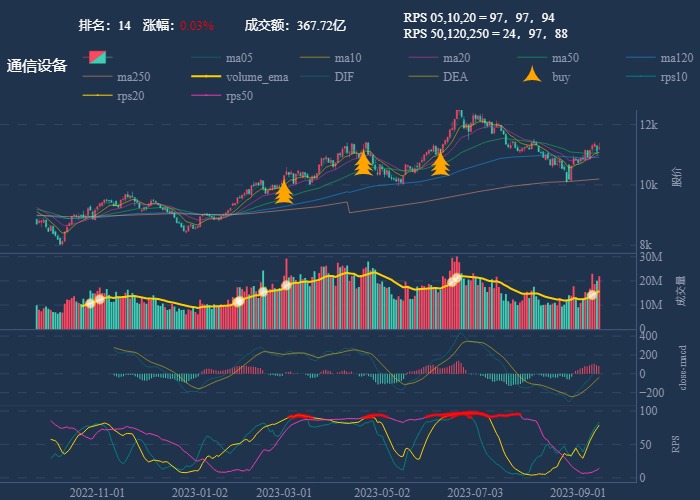This screenshot has width=700, height=500.
Task: Click the last buy arrow on price chart
Action: [x=440, y=163]
